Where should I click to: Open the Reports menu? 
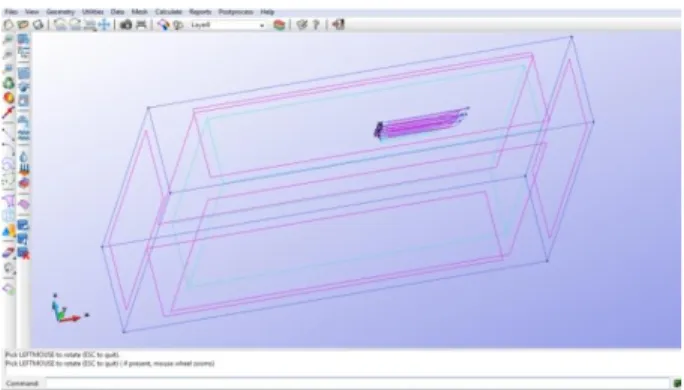[200, 12]
